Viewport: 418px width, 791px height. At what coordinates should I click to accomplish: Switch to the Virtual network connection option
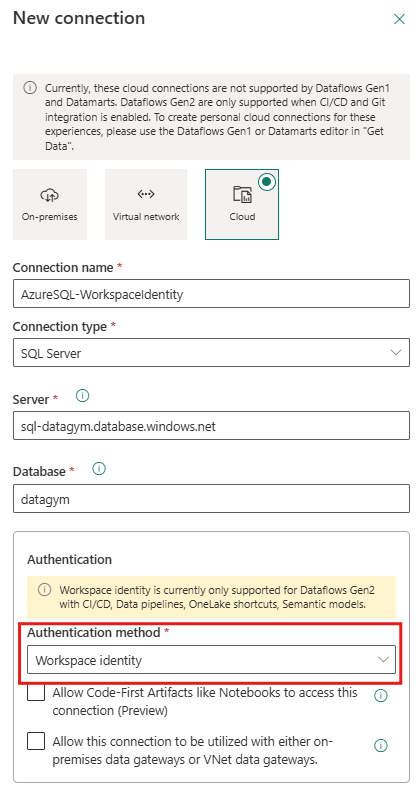click(x=146, y=204)
